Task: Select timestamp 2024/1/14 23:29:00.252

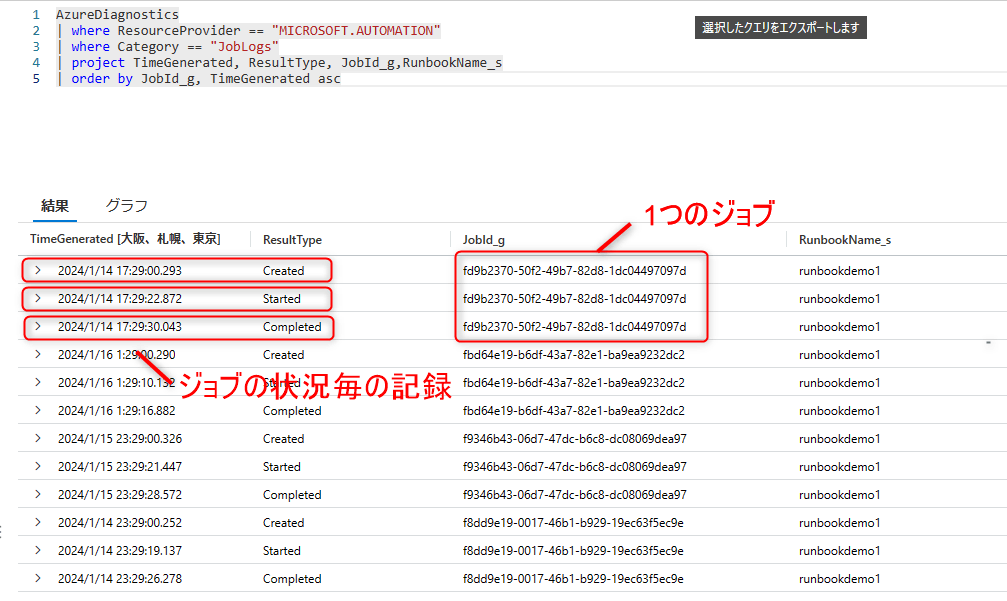Action: (x=120, y=523)
